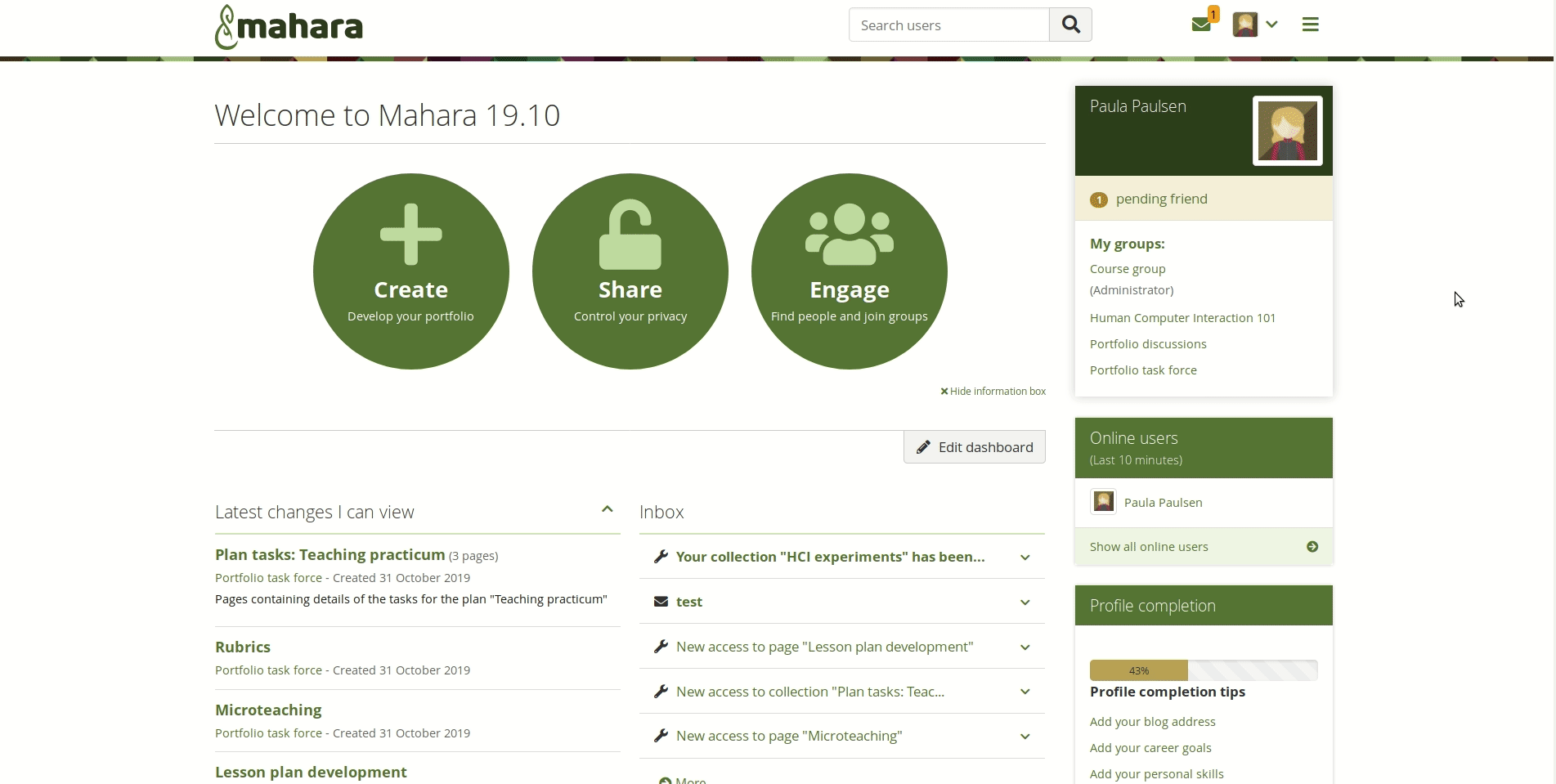Click the Show all online users arrow

tap(1312, 547)
